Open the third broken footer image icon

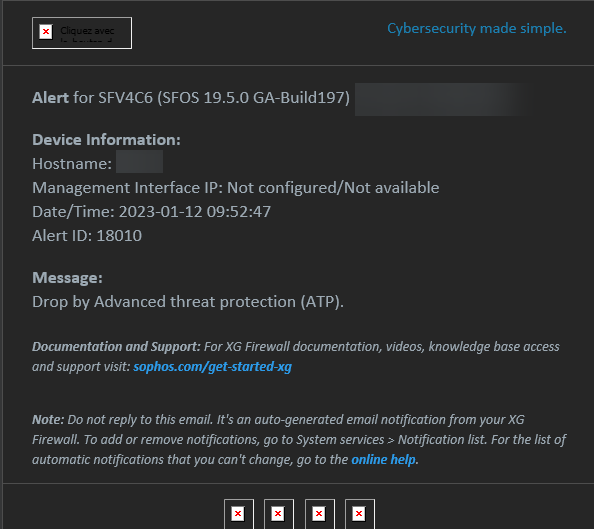click(x=320, y=514)
